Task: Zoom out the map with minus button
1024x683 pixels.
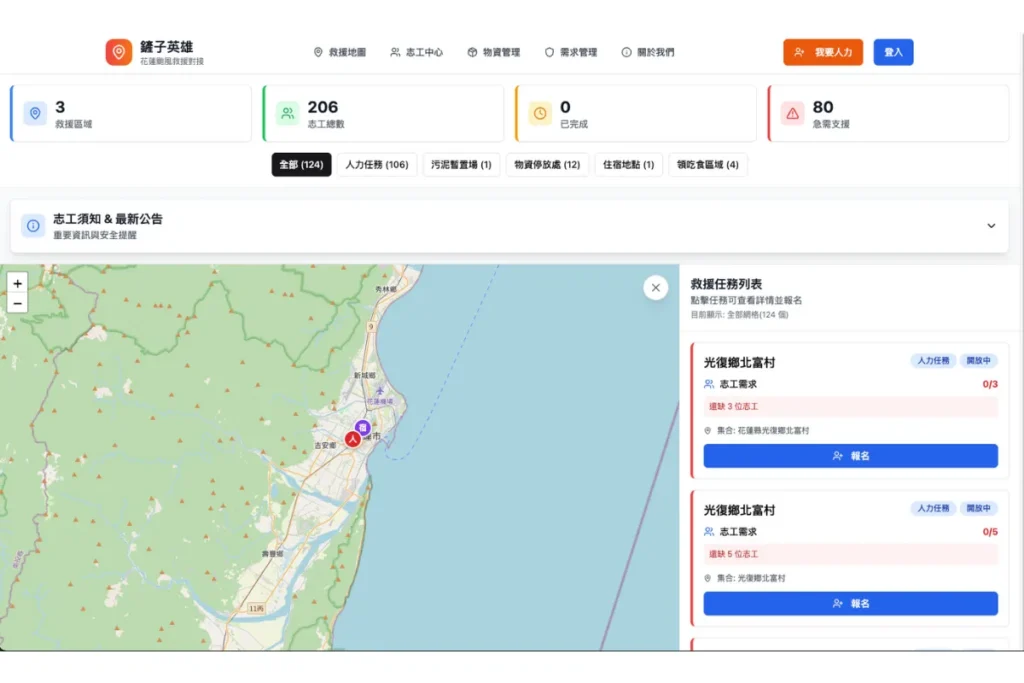Action: pyautogui.click(x=18, y=303)
